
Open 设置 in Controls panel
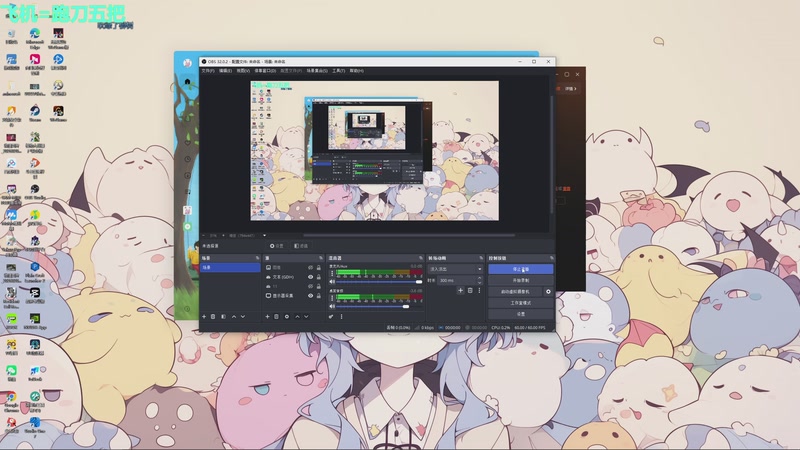[520, 314]
